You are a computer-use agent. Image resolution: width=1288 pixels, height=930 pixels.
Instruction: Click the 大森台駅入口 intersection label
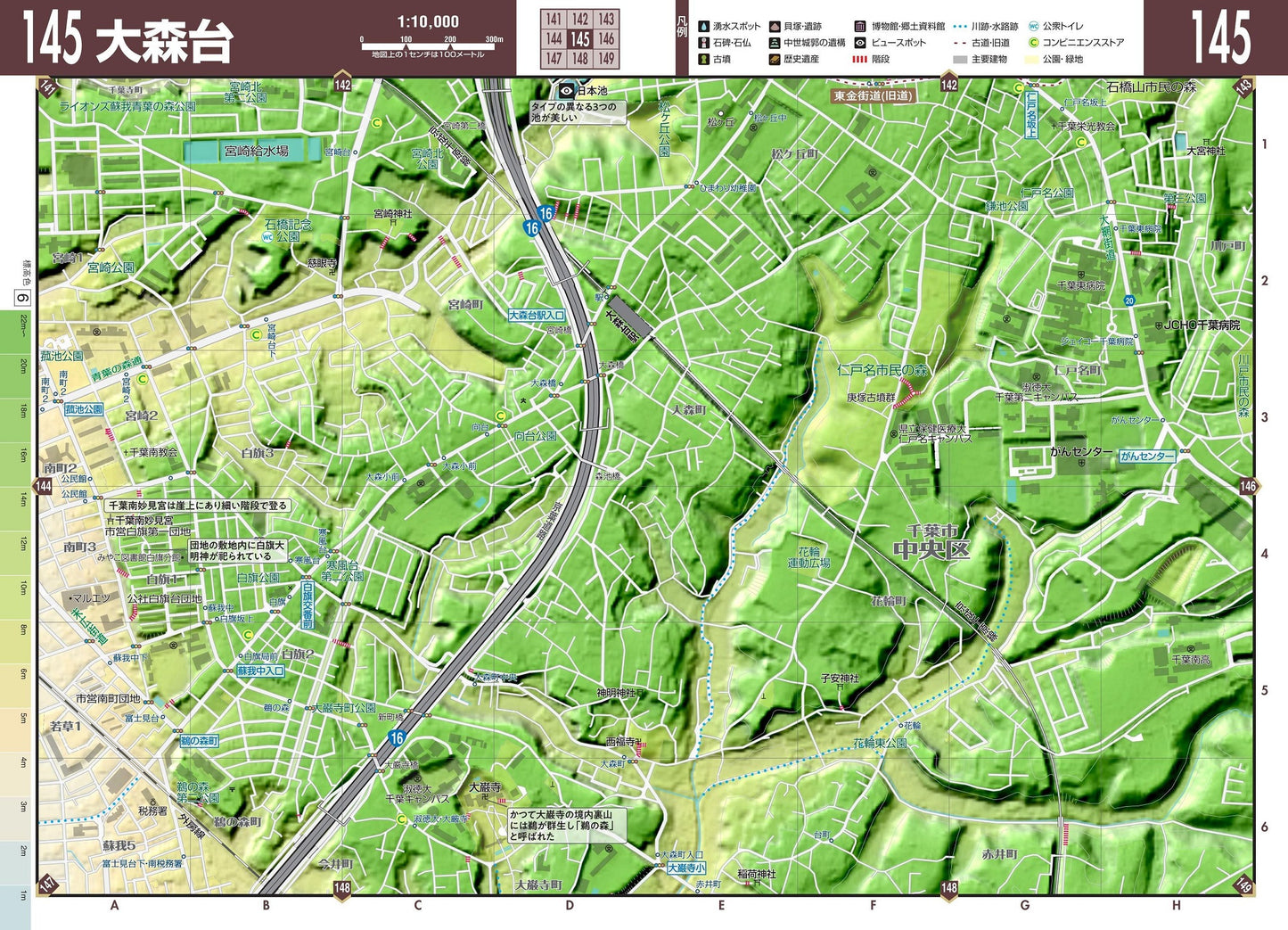537,315
